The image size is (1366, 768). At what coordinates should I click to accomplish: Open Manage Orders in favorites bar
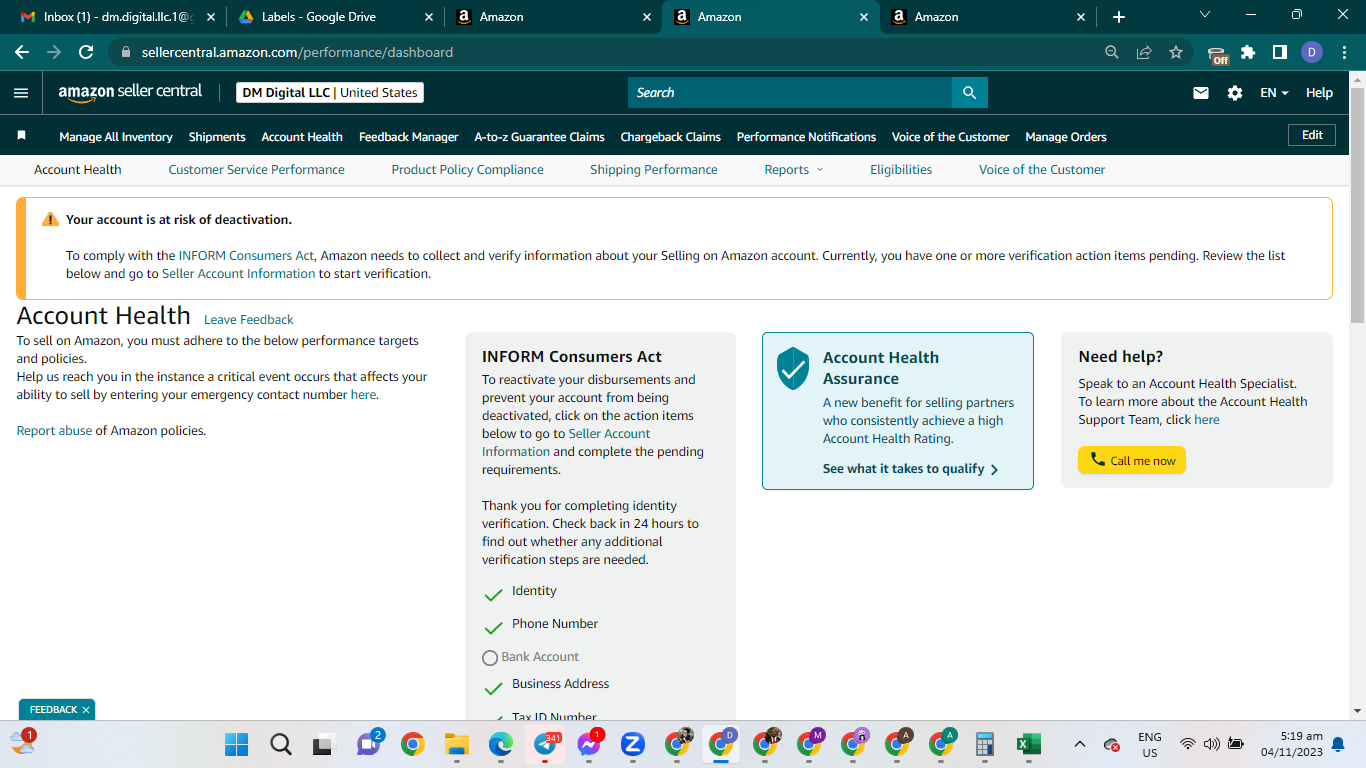pyautogui.click(x=1066, y=137)
